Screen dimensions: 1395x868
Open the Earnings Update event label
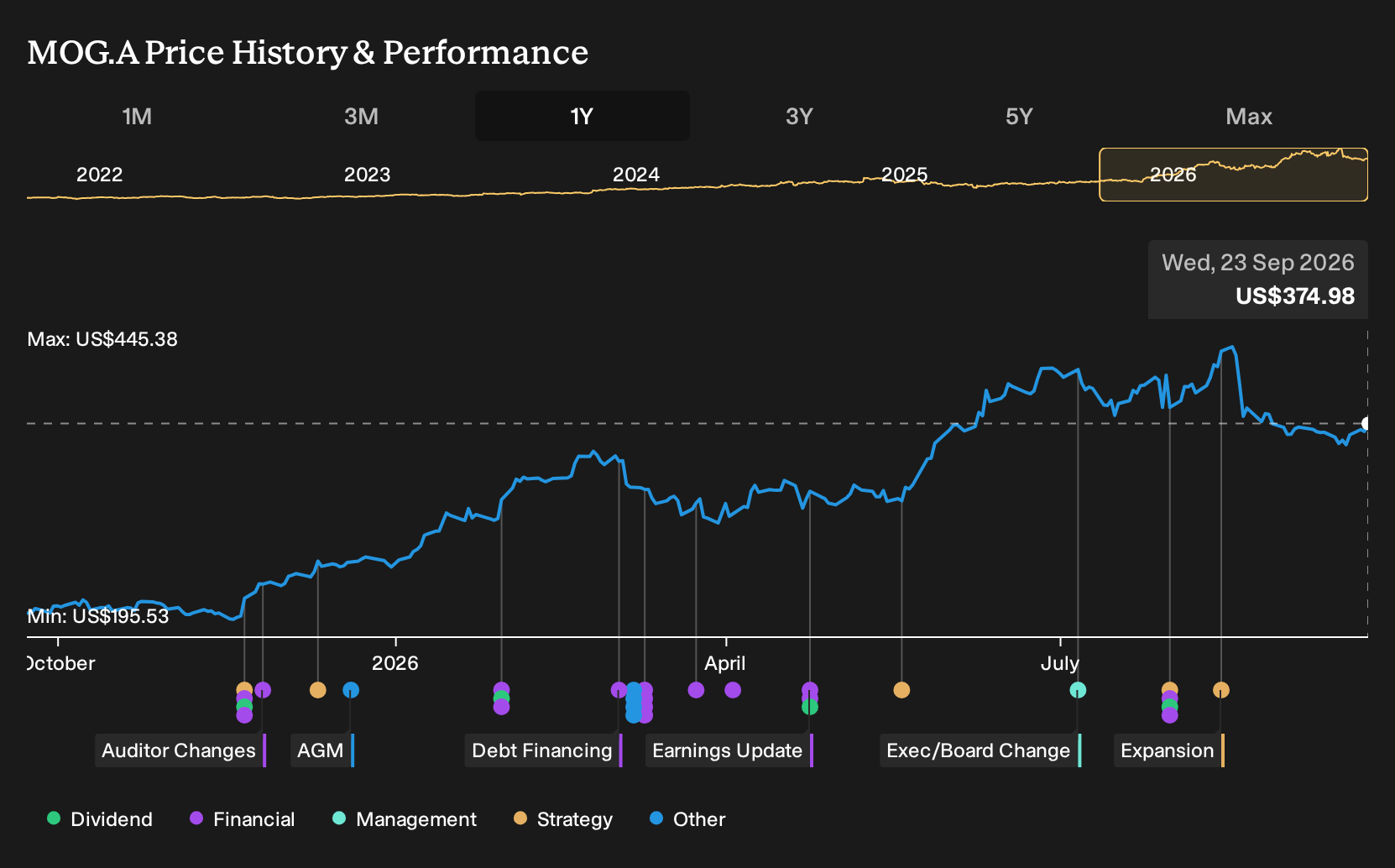(729, 750)
